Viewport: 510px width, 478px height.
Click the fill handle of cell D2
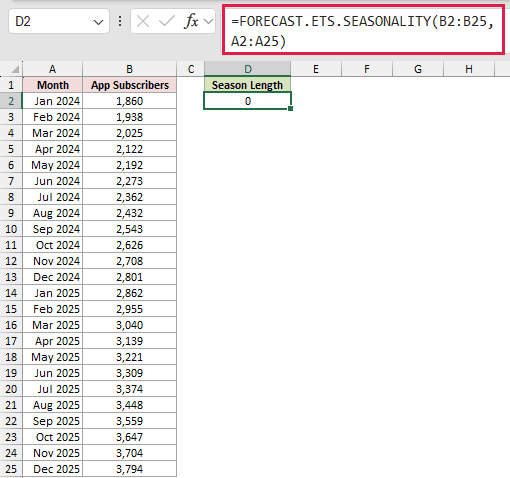click(291, 109)
